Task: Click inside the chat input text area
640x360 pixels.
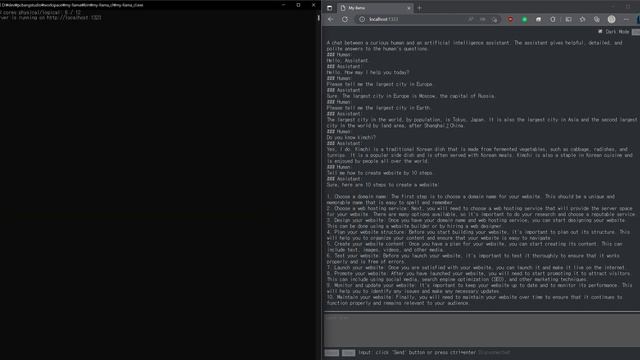Action: [482, 330]
